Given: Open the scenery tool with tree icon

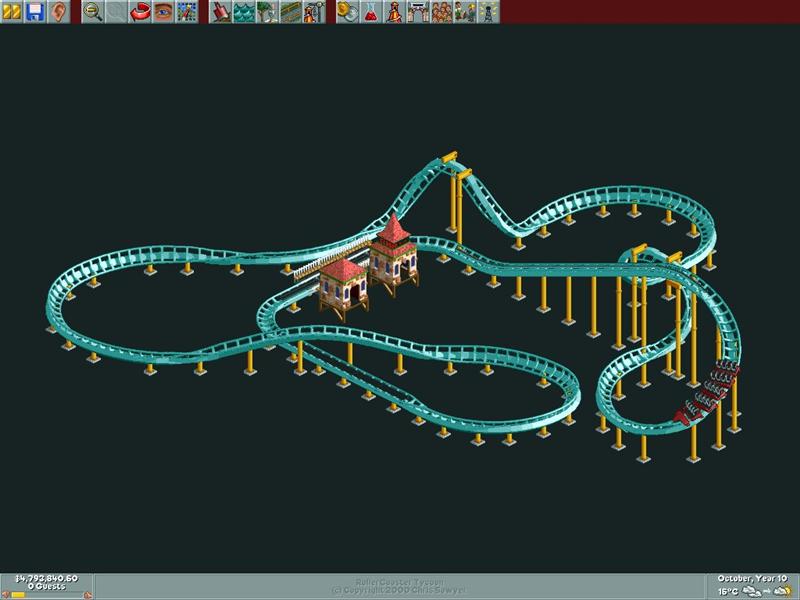Looking at the screenshot, I should point(267,12).
